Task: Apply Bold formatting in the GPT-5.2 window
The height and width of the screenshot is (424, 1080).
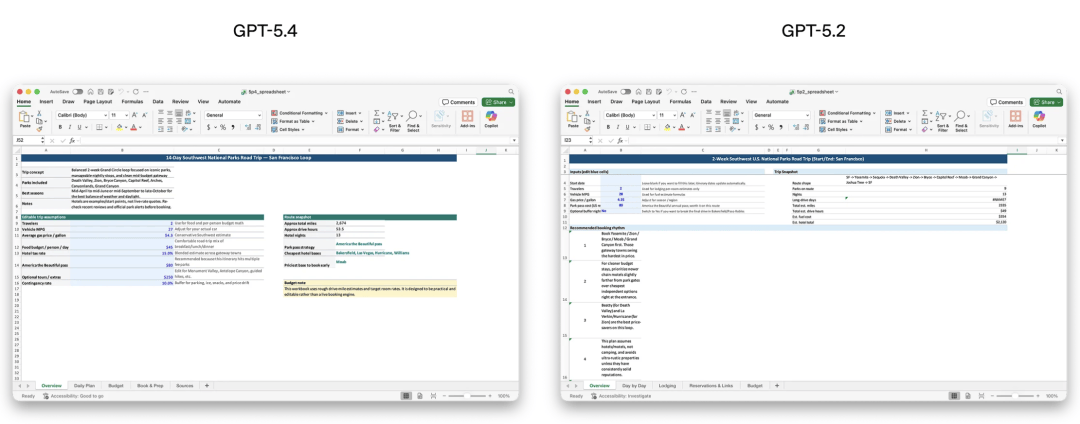Action: click(608, 128)
